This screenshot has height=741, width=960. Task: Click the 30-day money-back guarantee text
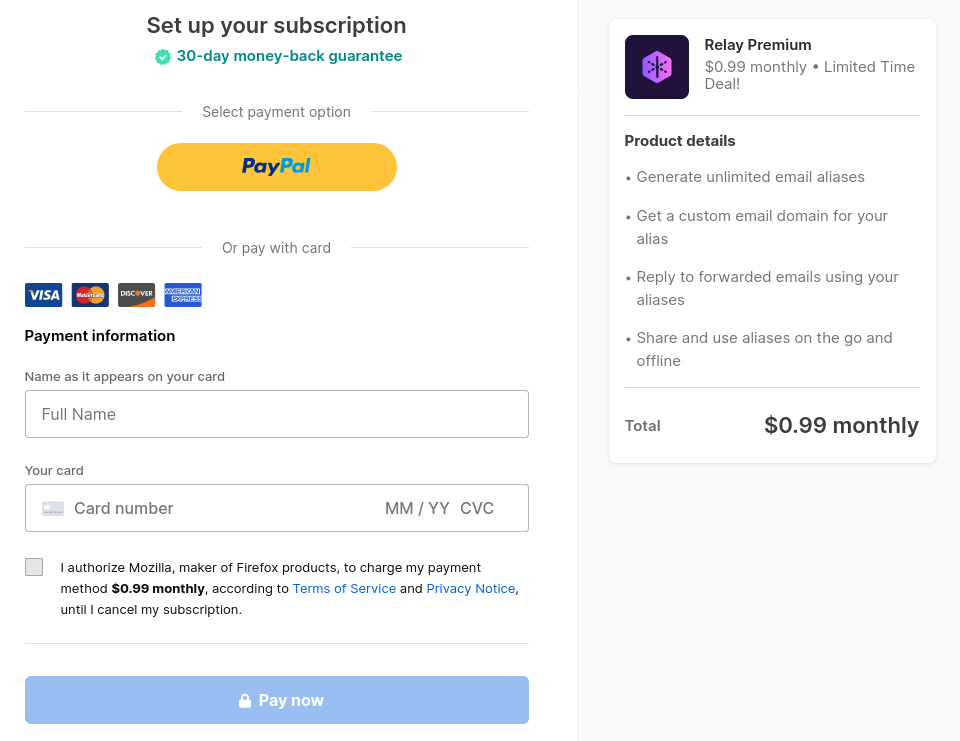289,56
